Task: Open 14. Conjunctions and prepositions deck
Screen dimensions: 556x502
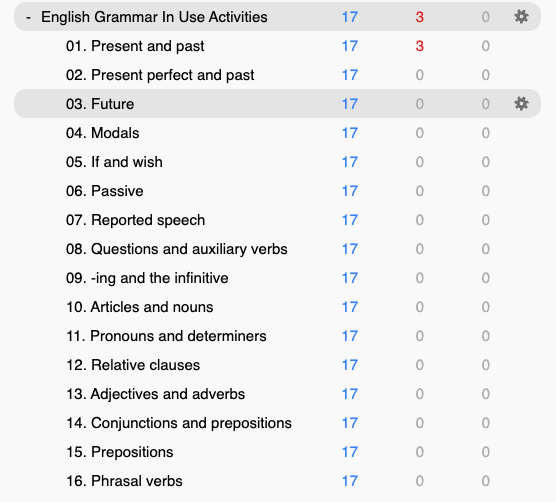Action: 179,423
